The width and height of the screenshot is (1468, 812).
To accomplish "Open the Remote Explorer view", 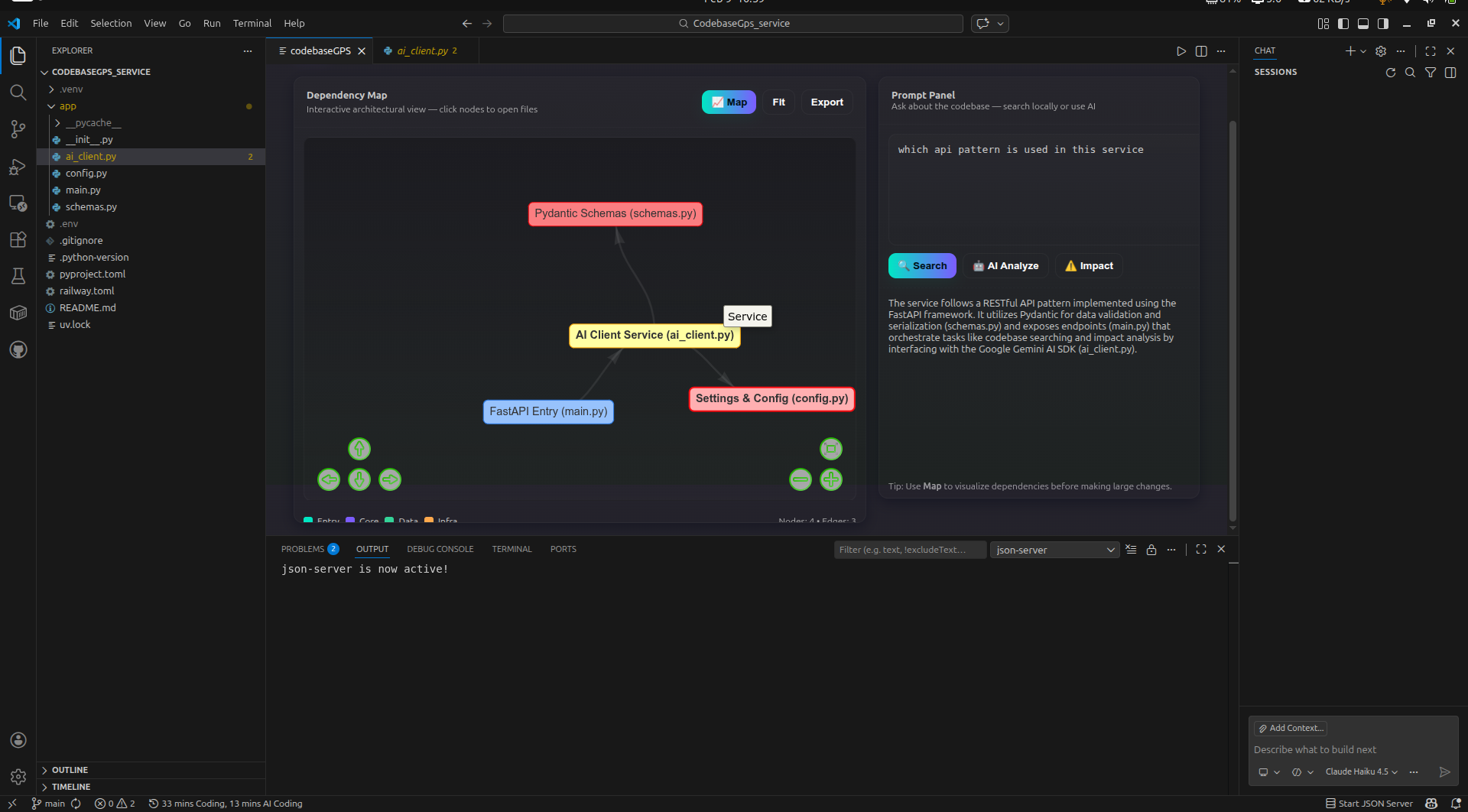I will pyautogui.click(x=18, y=203).
